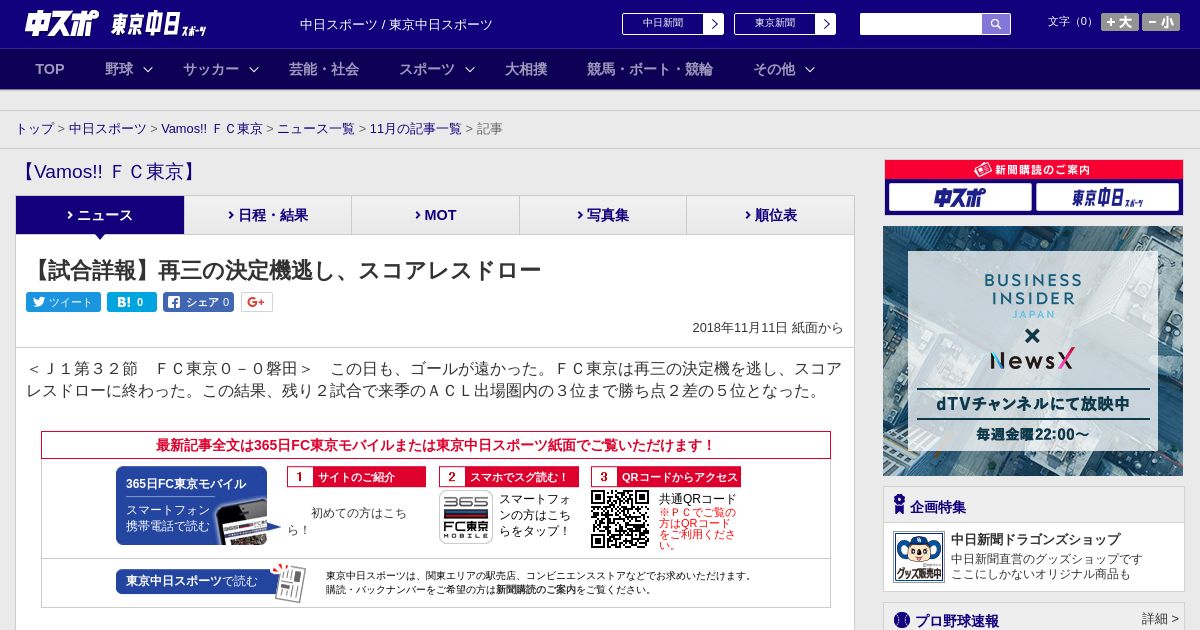Open the TOP menu item
Screen dimensions: 1200x630
[50, 69]
